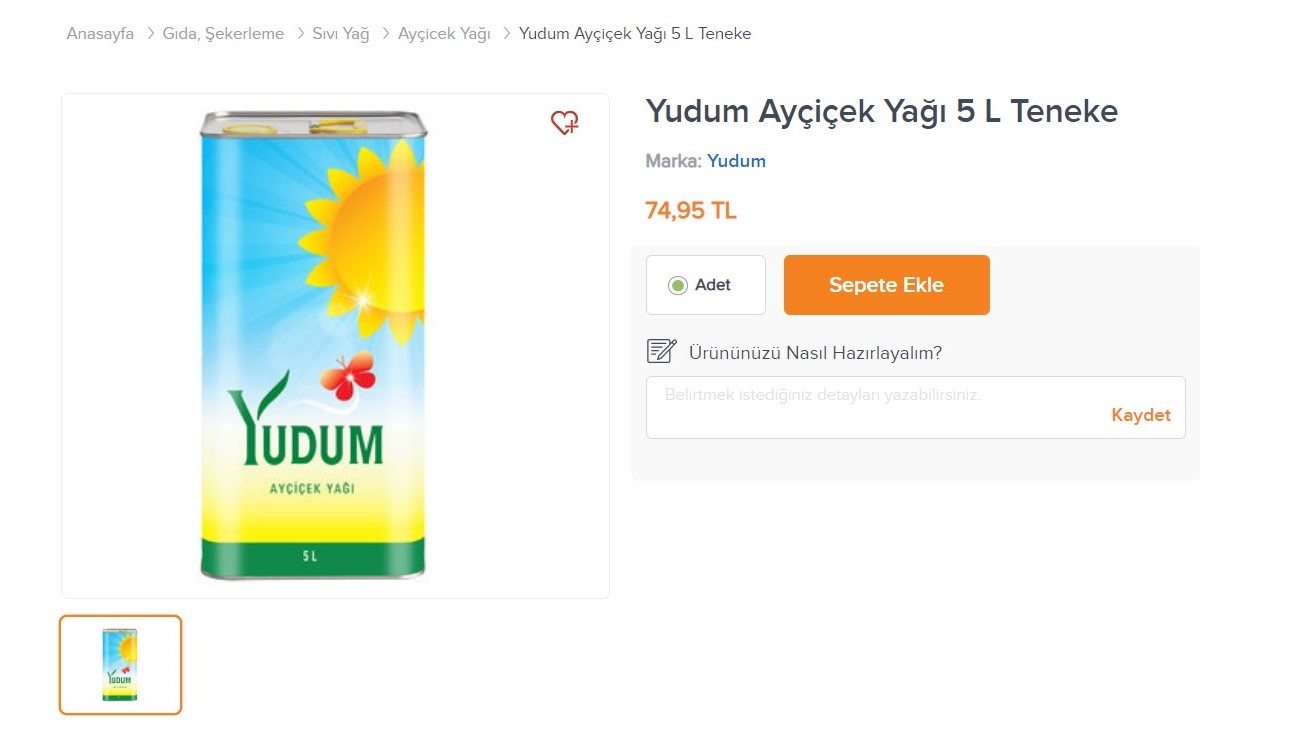Add product to favorites with heart icon

pyautogui.click(x=565, y=123)
